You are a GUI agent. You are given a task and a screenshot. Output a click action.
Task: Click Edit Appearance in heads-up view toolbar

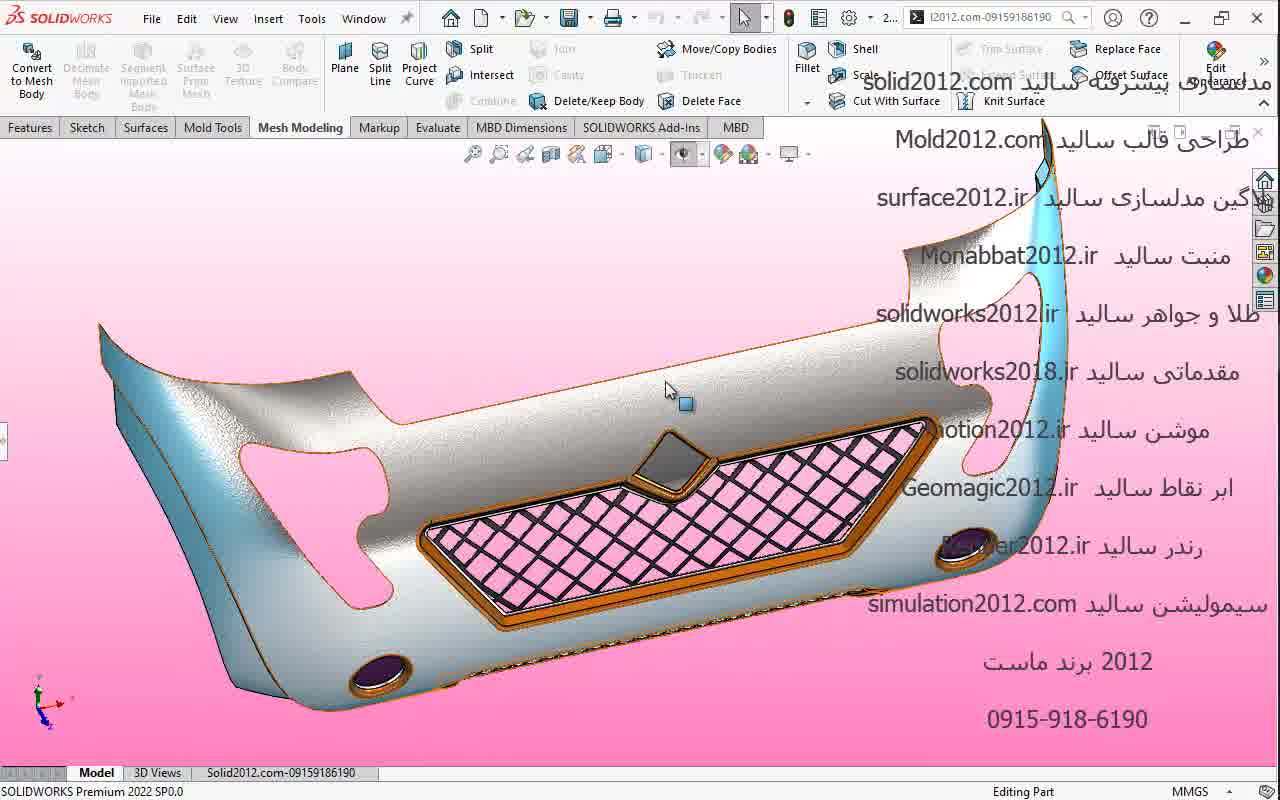(x=723, y=154)
